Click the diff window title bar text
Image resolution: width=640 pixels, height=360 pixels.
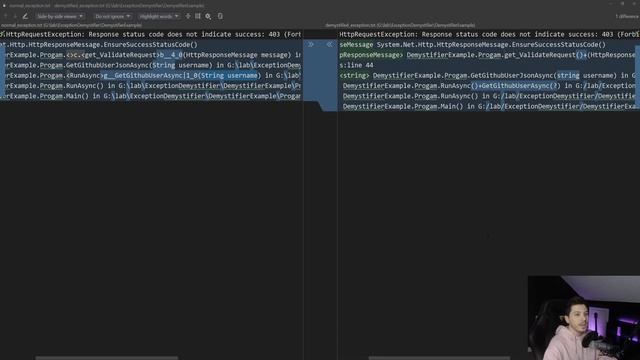point(106,5)
